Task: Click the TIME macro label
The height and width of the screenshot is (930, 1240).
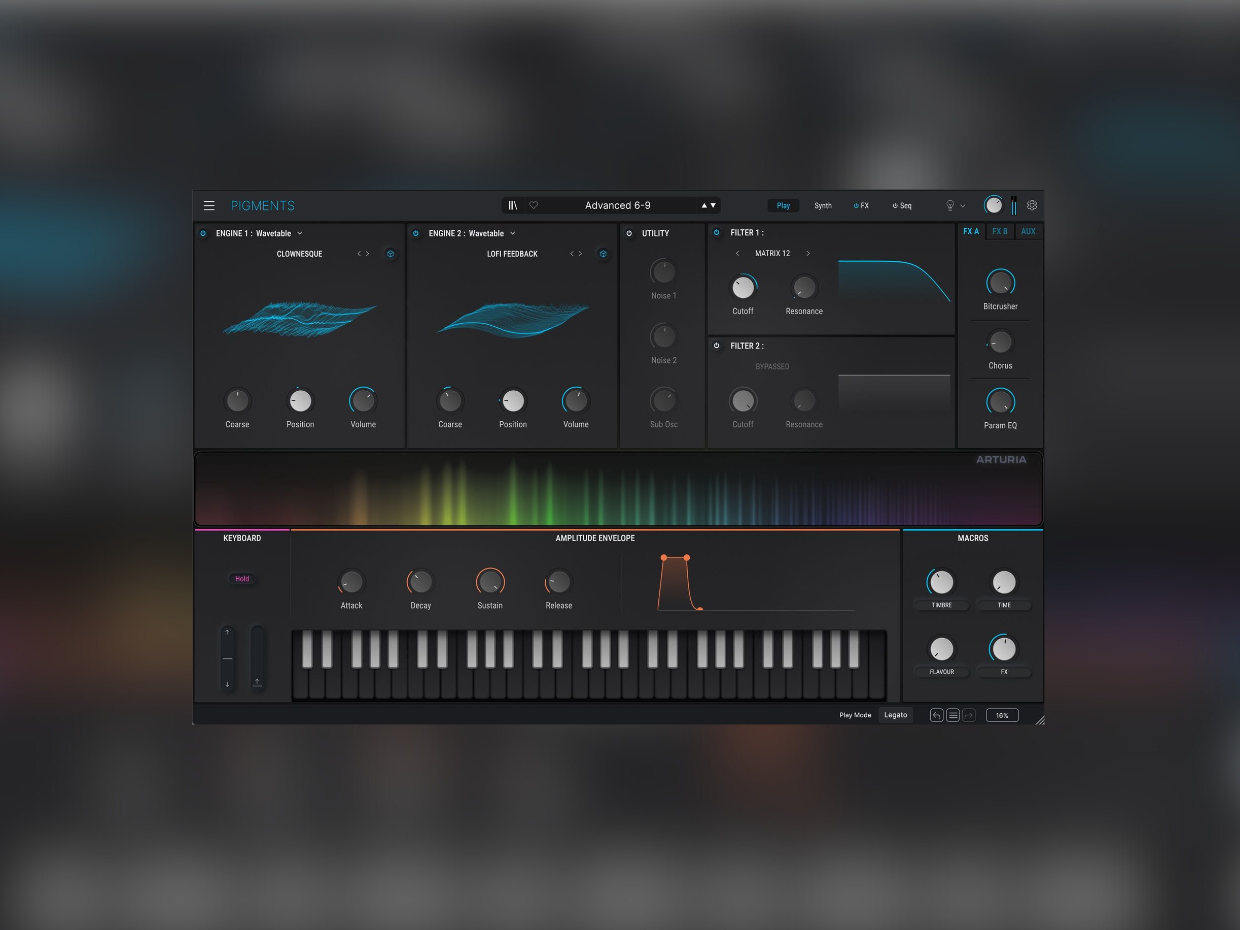Action: (1004, 605)
